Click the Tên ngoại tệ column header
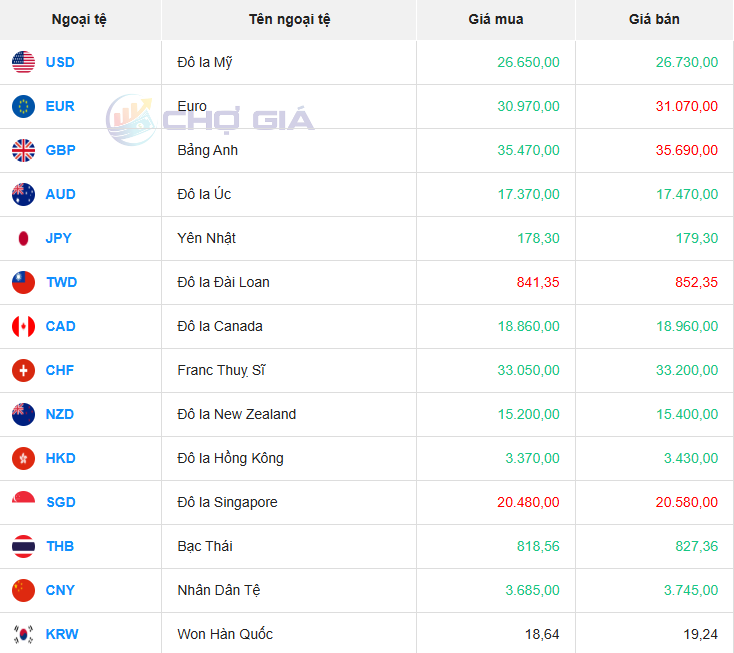The height and width of the screenshot is (653, 734). [x=289, y=19]
